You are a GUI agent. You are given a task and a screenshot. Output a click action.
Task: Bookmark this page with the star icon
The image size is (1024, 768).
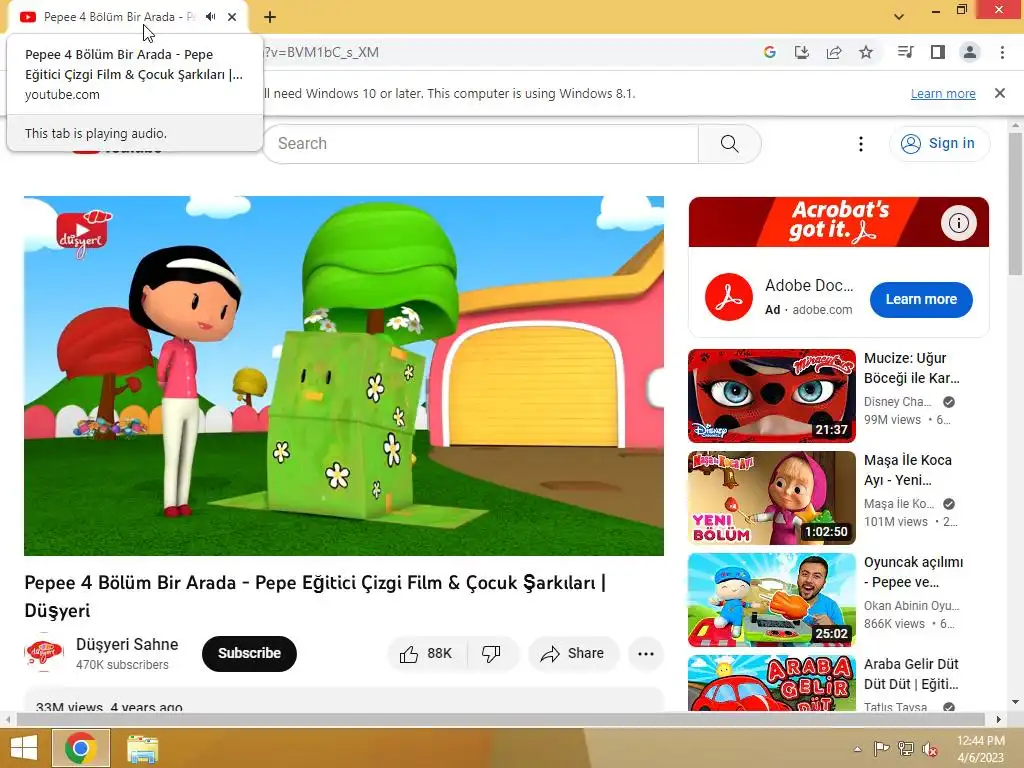coord(866,52)
